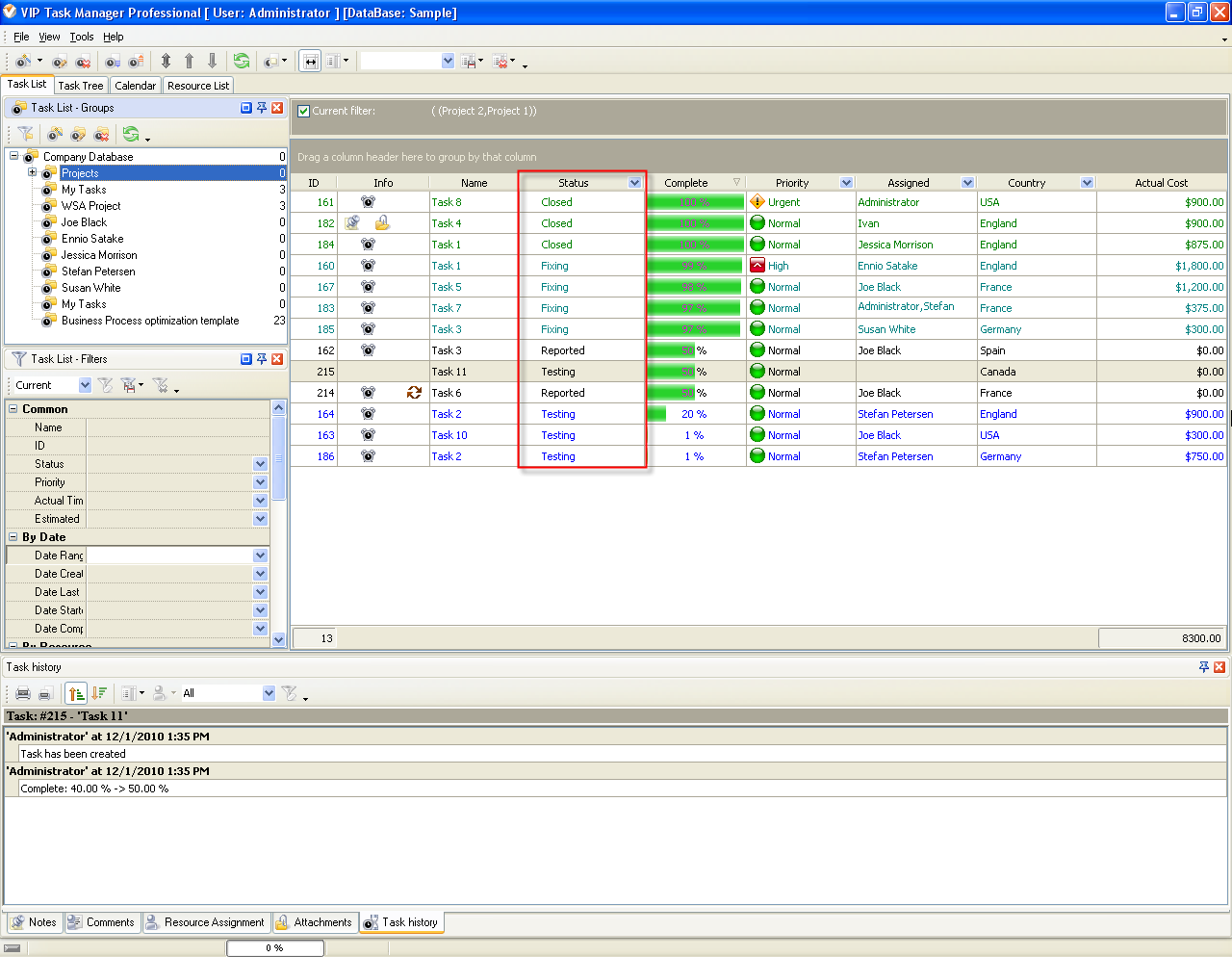
Task: Click the Edit Task toolbar icon
Action: [x=60, y=61]
